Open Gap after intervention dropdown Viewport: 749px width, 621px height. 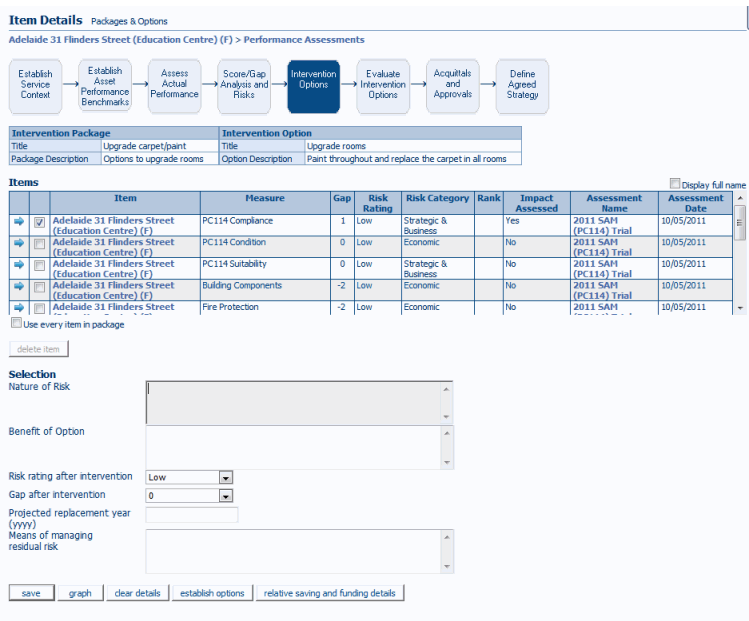(225, 496)
